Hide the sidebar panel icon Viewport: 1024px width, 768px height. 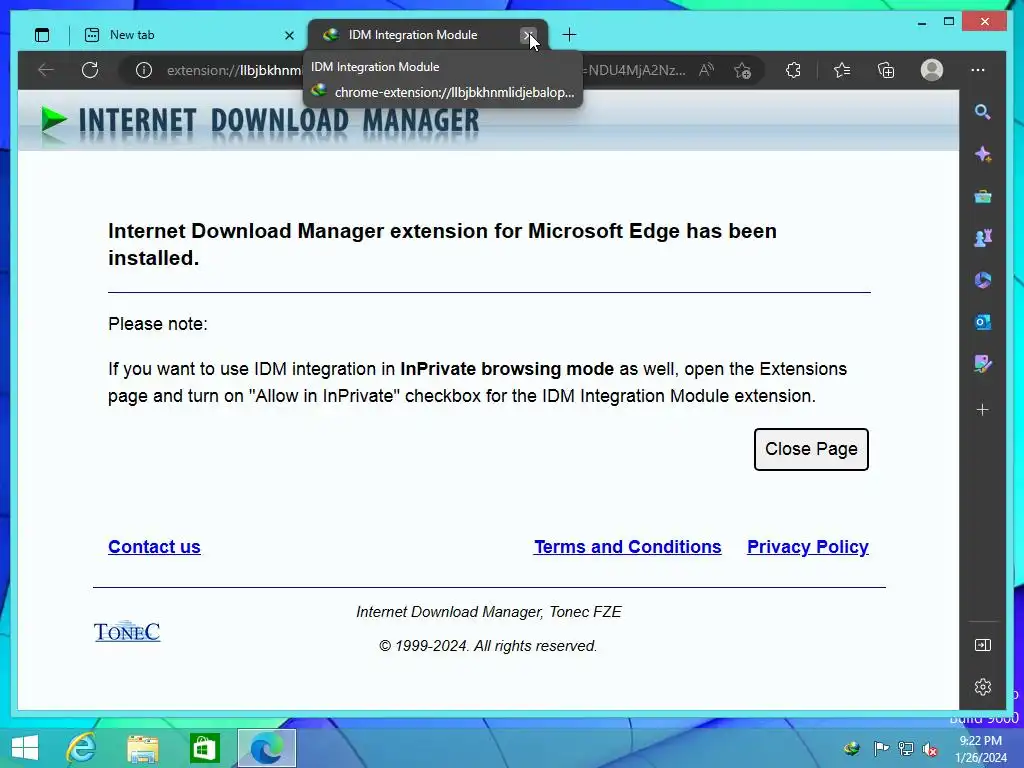click(x=983, y=645)
